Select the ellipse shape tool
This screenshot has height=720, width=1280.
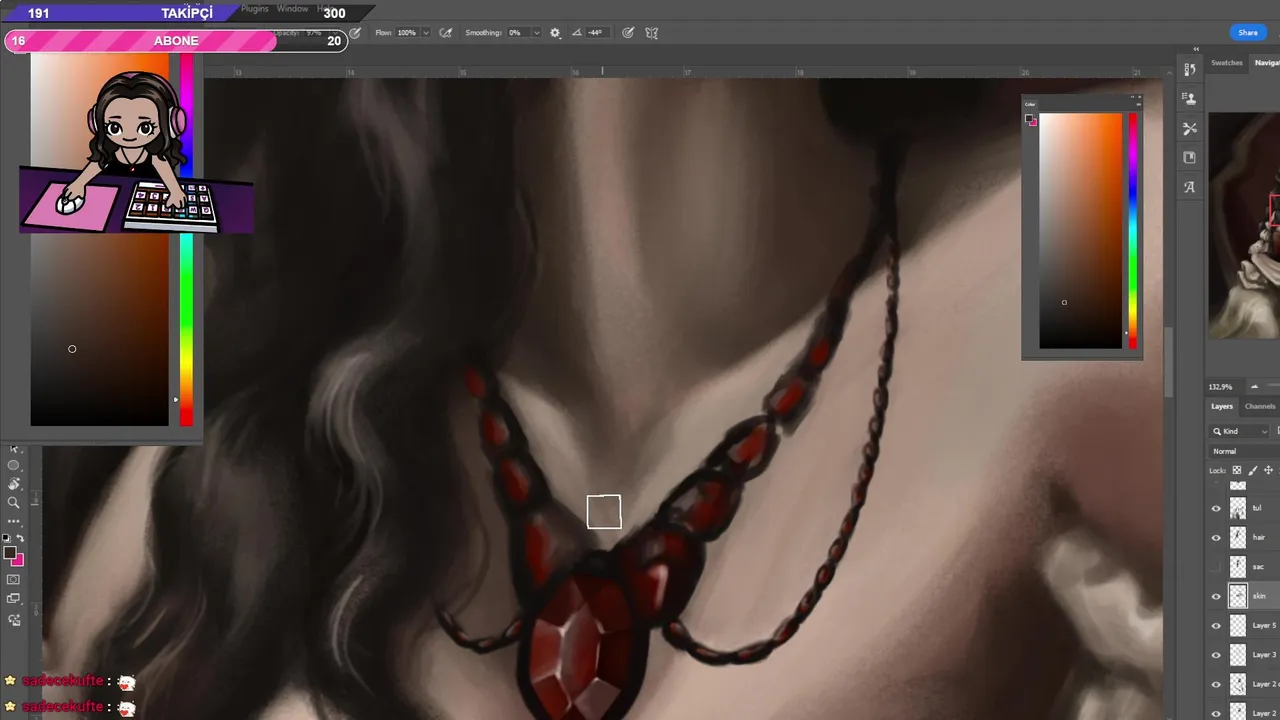pos(13,466)
